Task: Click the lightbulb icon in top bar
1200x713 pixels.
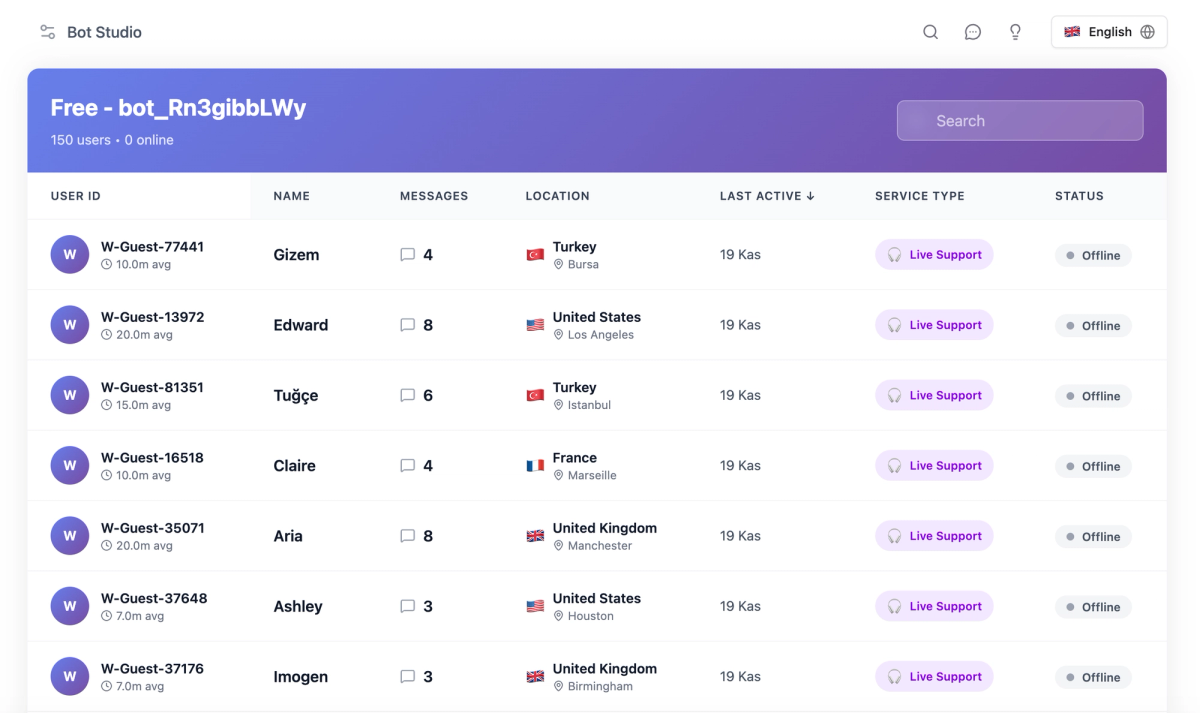Action: tap(1014, 31)
